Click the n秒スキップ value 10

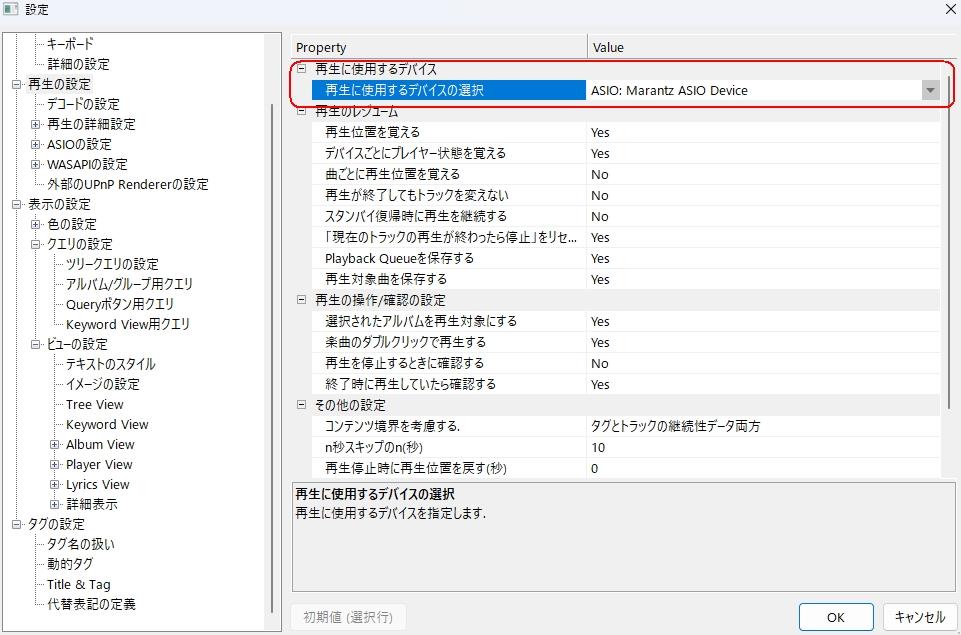pyautogui.click(x=598, y=447)
